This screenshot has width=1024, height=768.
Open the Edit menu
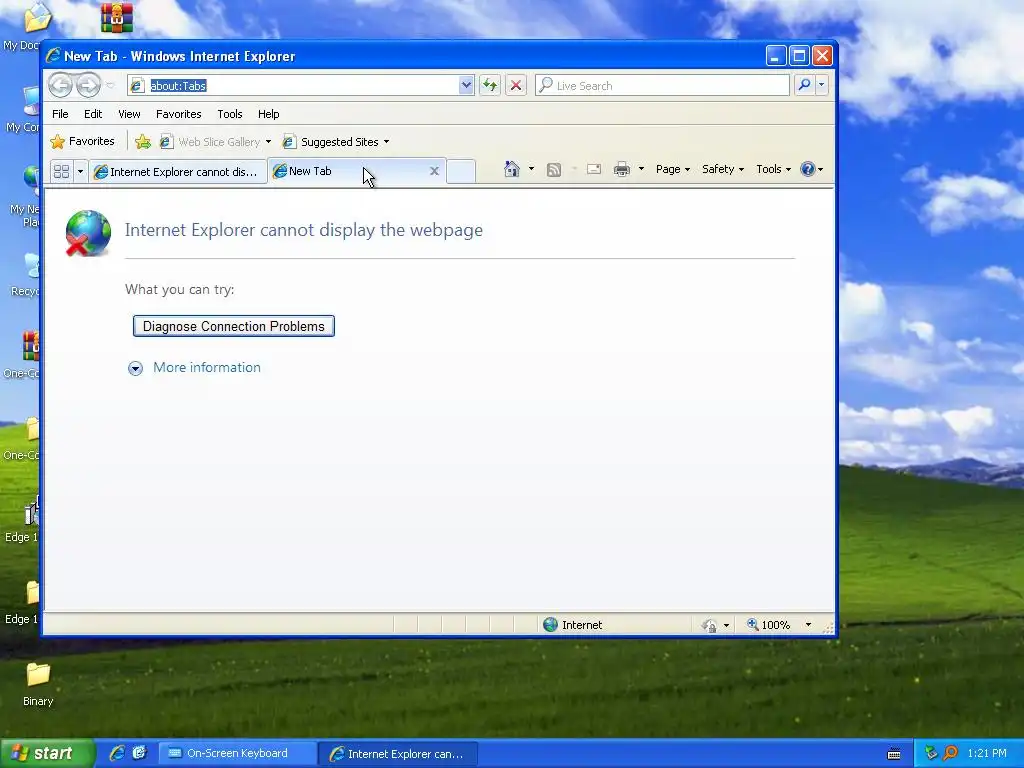(x=93, y=114)
